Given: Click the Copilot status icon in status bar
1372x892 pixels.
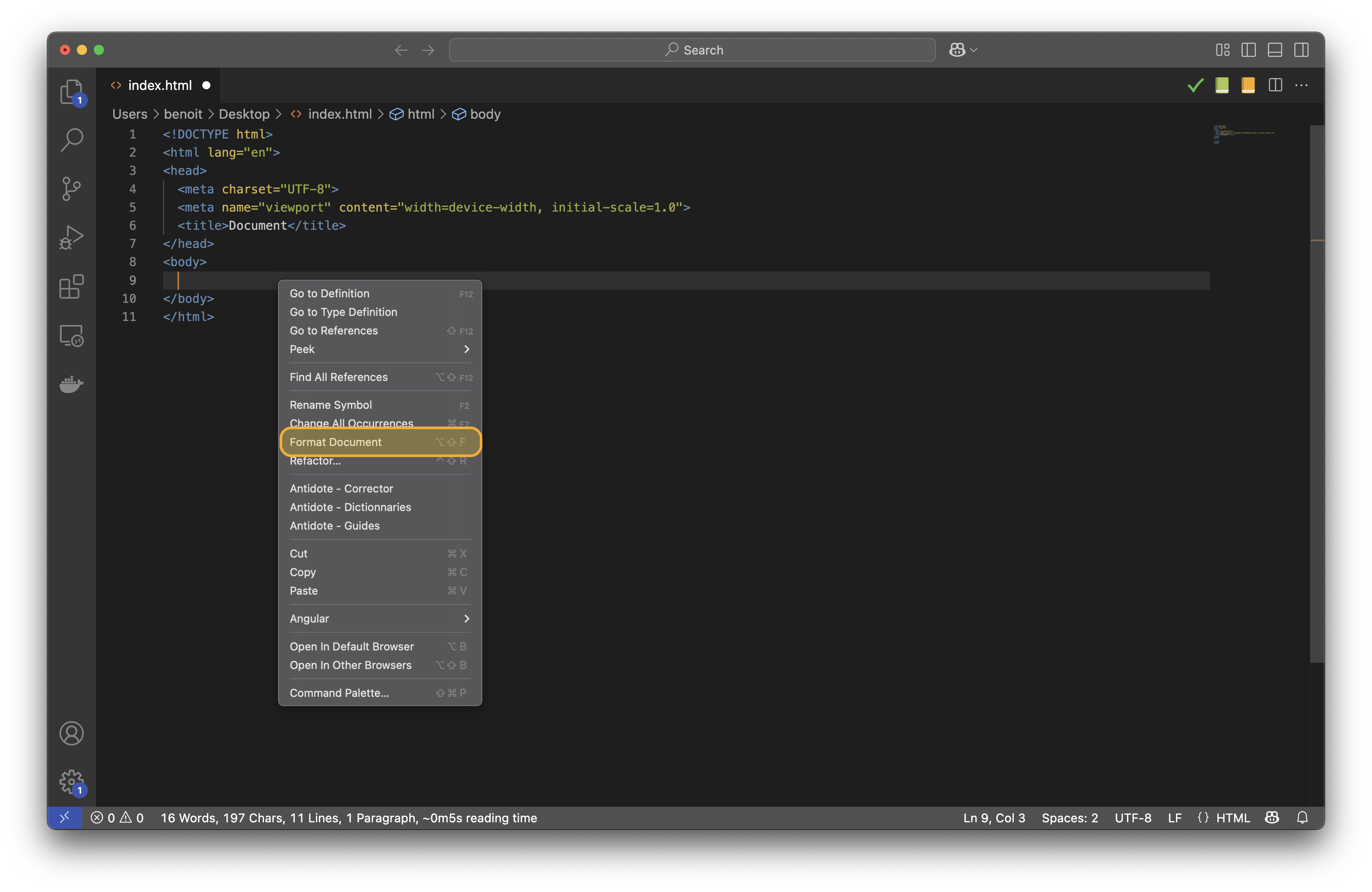Looking at the screenshot, I should pyautogui.click(x=1272, y=818).
